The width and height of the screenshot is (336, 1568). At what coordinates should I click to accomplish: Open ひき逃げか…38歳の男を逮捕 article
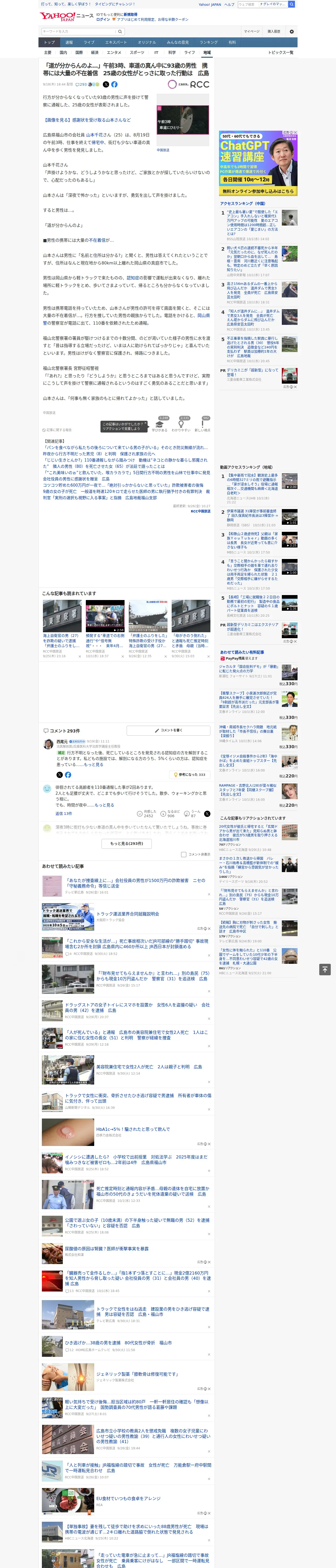[118, 1343]
